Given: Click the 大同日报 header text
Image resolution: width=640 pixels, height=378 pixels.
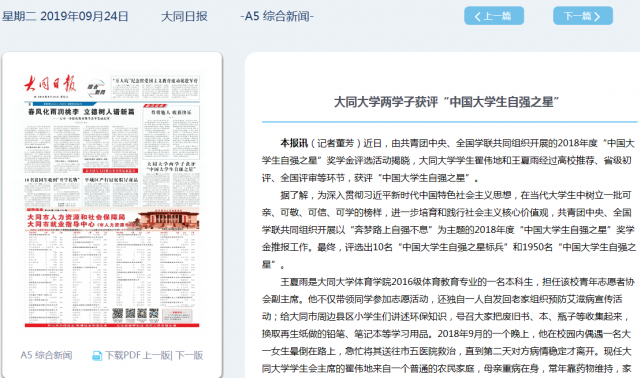Looking at the screenshot, I should pos(184,16).
